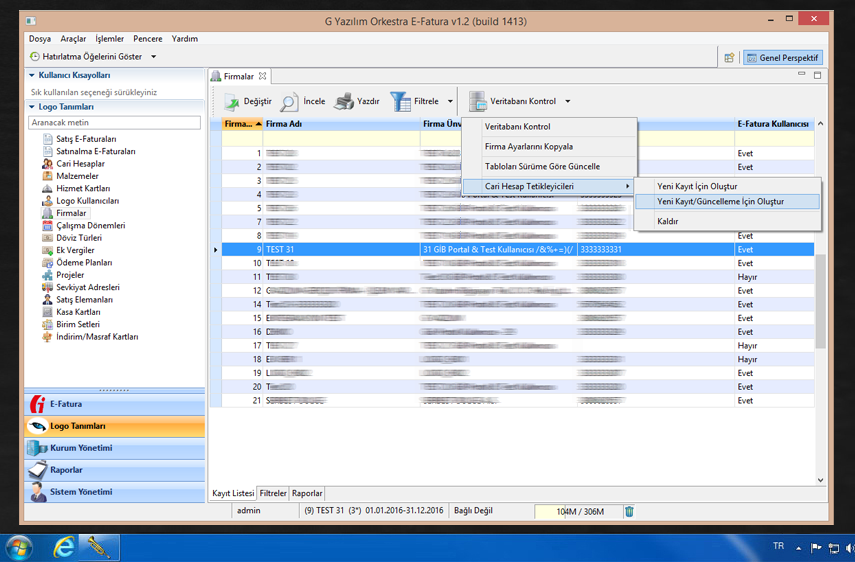The image size is (855, 562).
Task: Click the Kasa Kartları icon
Action: (47, 312)
